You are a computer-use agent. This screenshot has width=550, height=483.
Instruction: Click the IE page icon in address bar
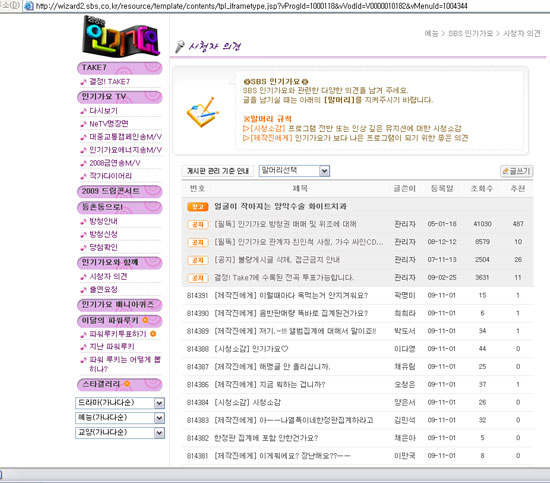[x=28, y=6]
